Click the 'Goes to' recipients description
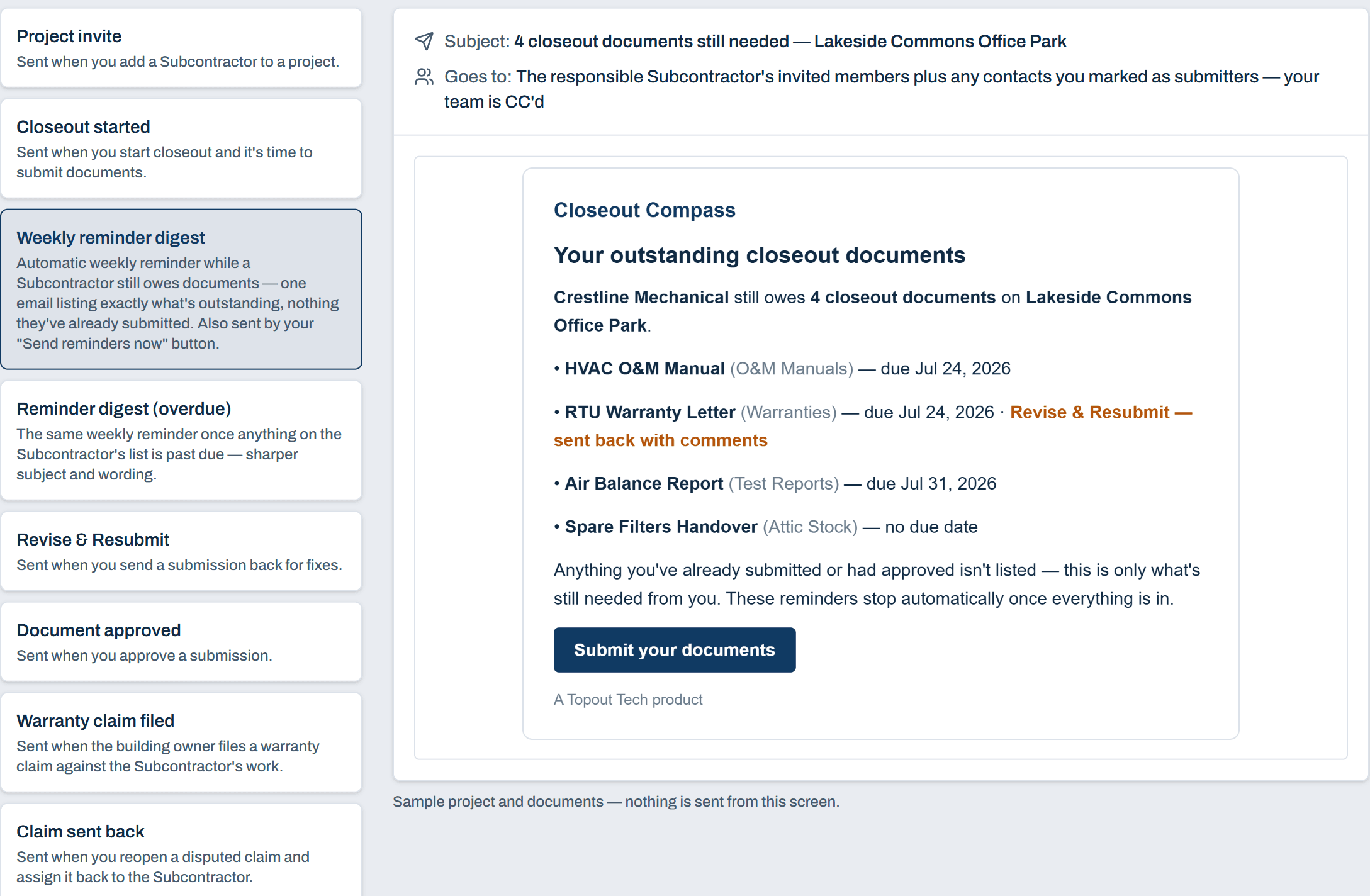This screenshot has height=896, width=1370. 881,89
